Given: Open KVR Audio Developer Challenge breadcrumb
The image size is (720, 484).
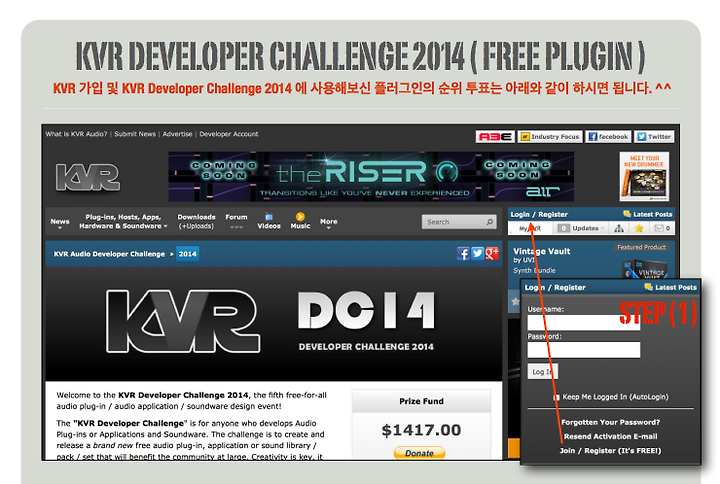Looking at the screenshot, I should 109,254.
